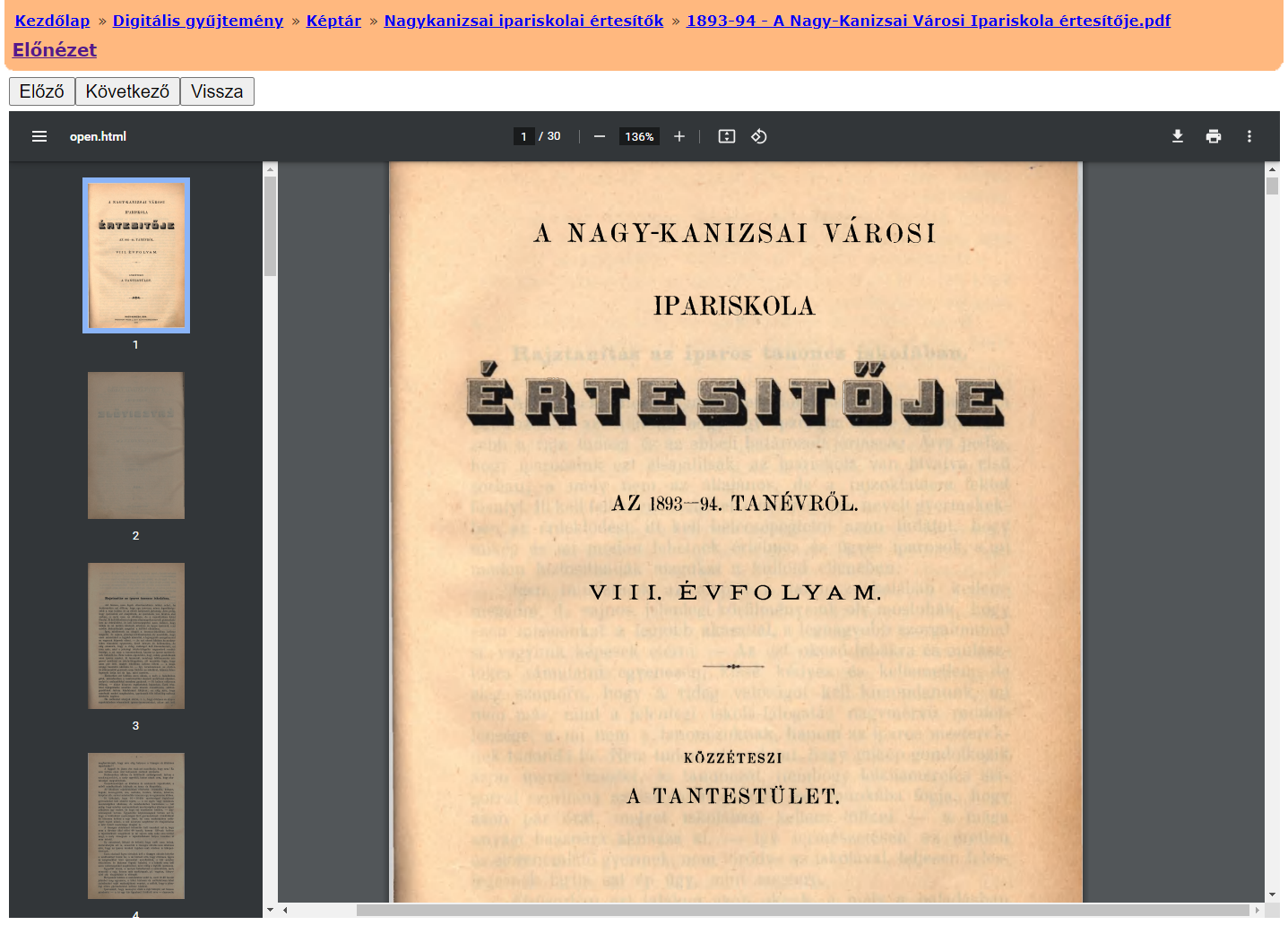Open the Előnézet link
1288x925 pixels.
click(x=55, y=50)
